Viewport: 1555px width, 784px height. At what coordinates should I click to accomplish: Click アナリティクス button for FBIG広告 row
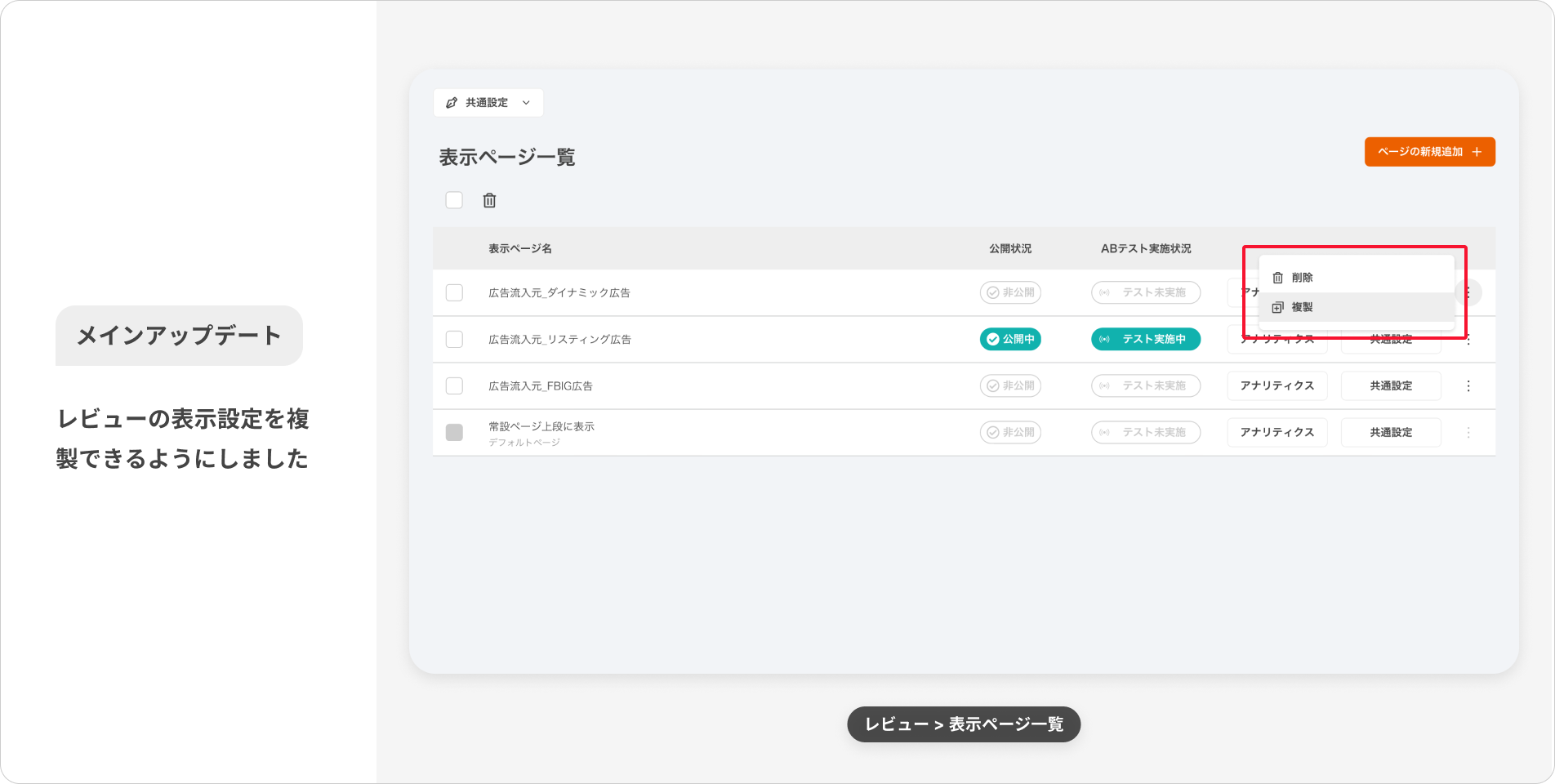1277,385
